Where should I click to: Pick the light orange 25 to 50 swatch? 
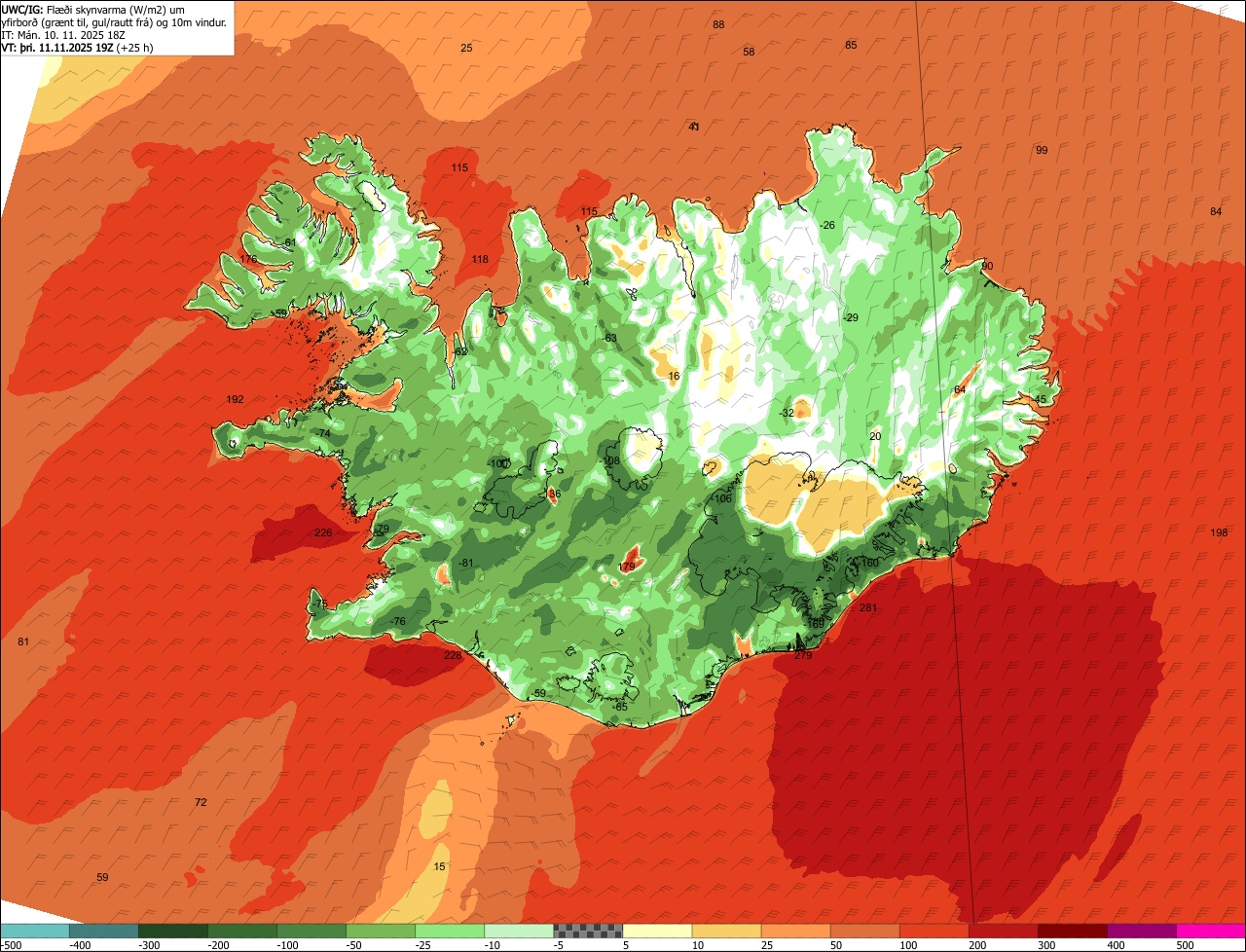(x=795, y=931)
